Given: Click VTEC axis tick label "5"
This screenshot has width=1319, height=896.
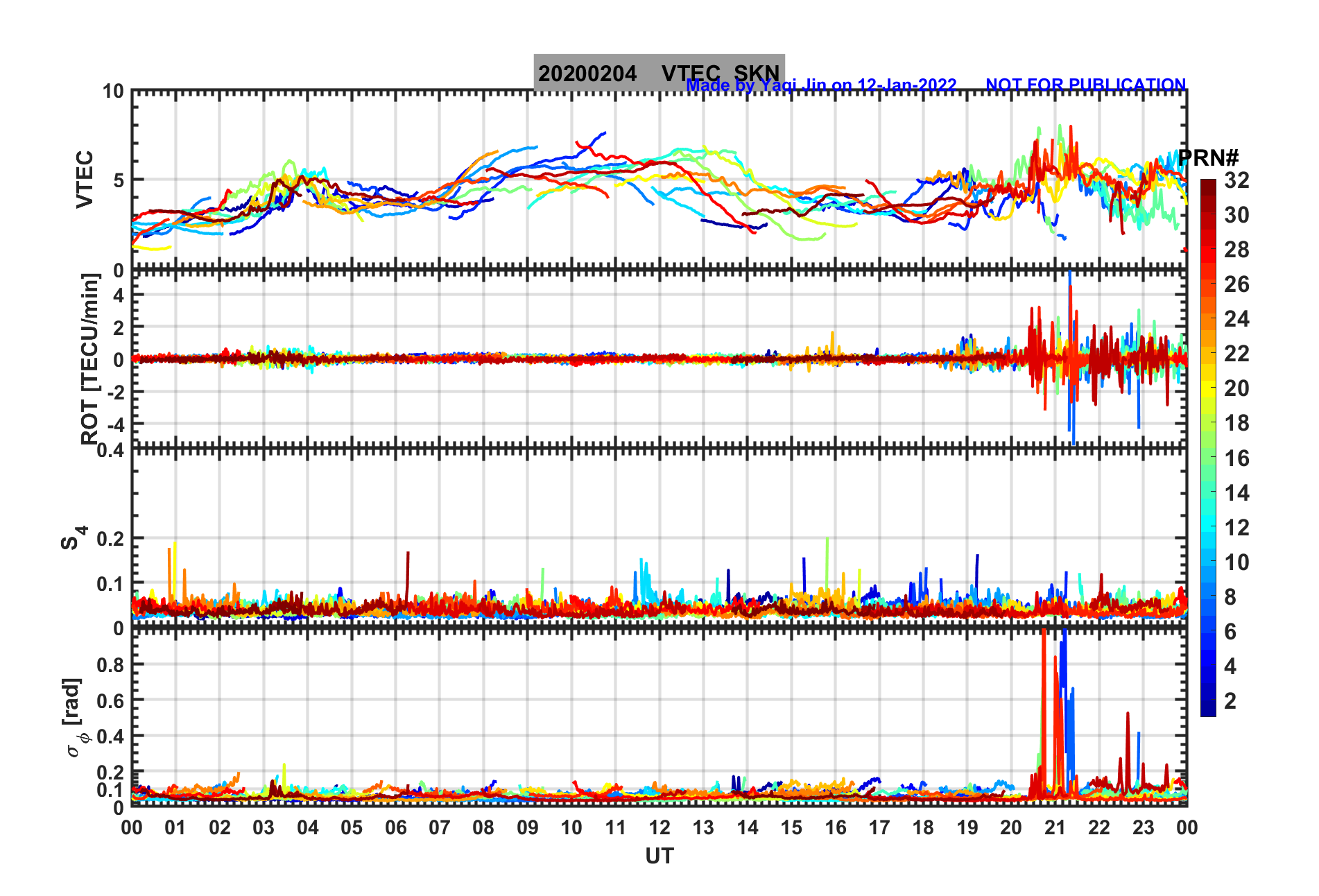Looking at the screenshot, I should click(x=119, y=180).
